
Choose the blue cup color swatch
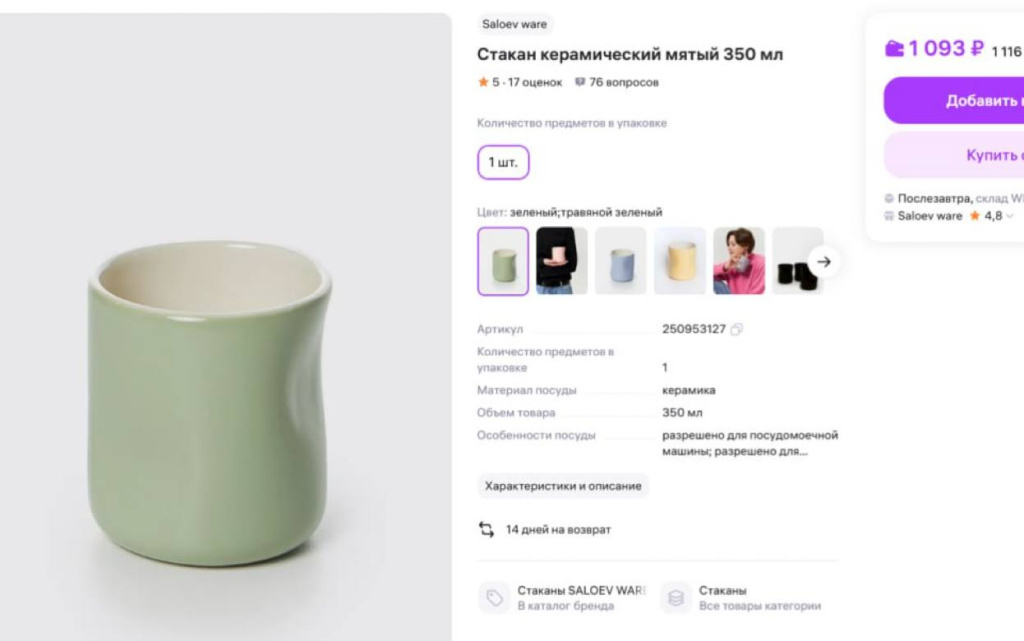click(621, 261)
